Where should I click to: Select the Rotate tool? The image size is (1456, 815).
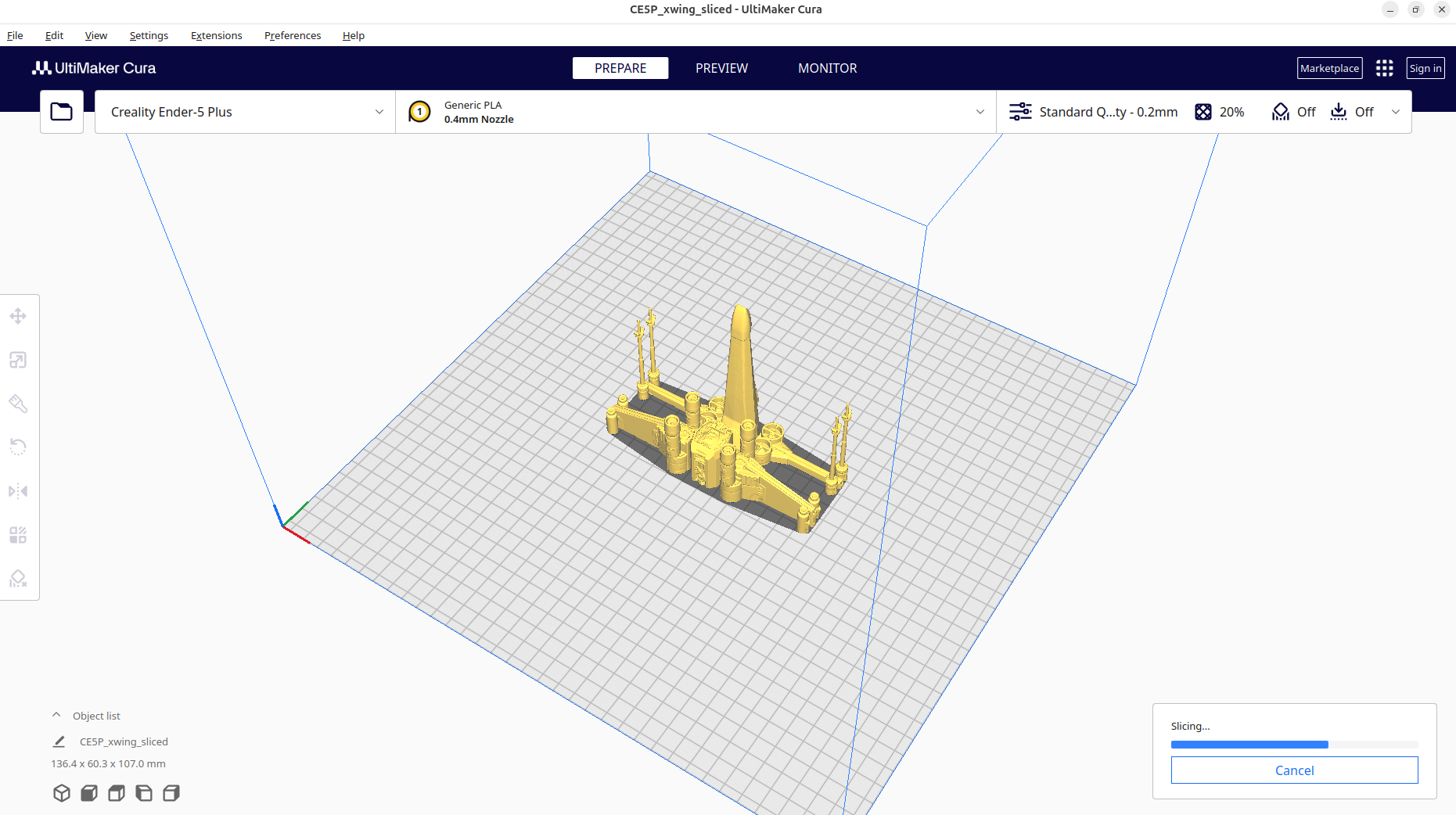[18, 447]
